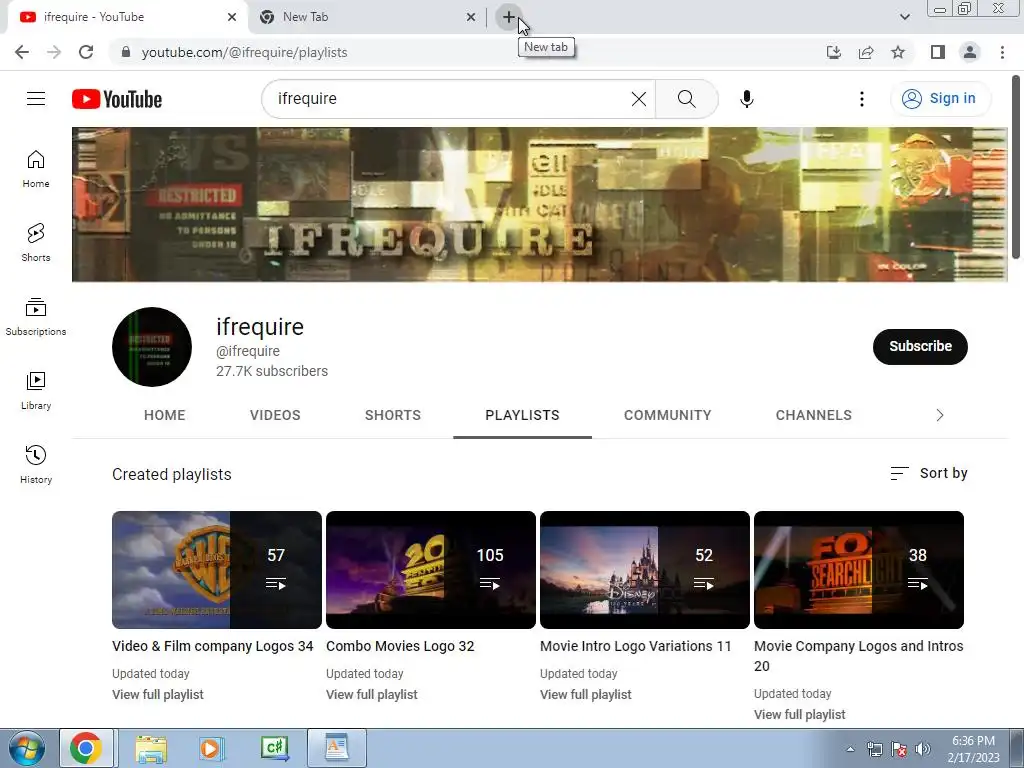Open the Sort by dropdown
Screen dimensions: 1024x768
(929, 473)
